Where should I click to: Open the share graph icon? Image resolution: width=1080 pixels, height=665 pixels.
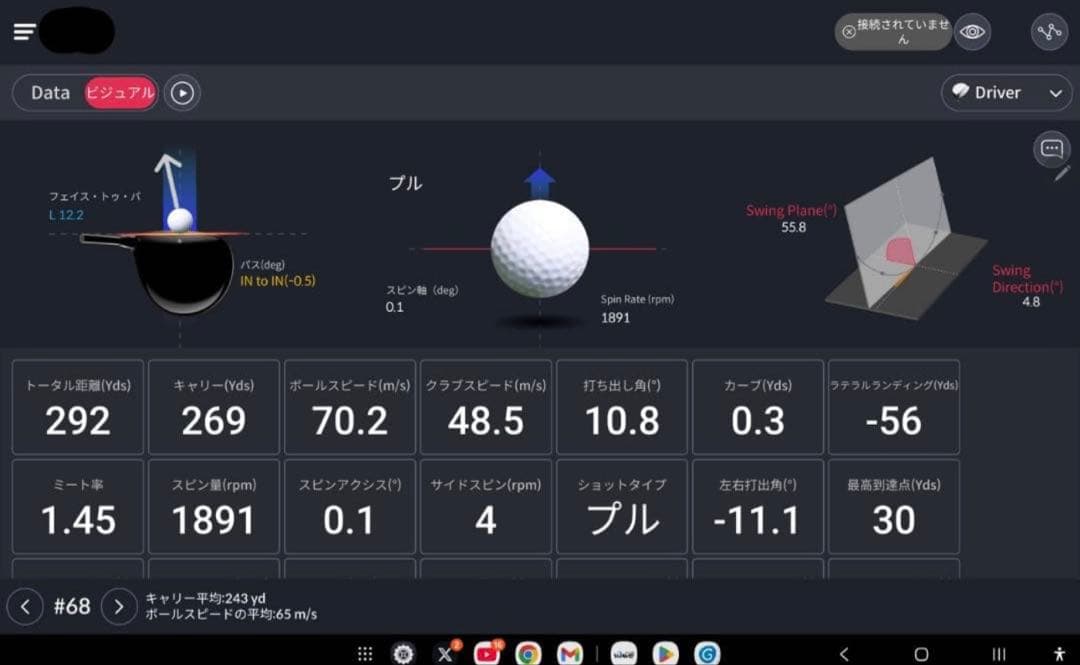[x=1049, y=32]
